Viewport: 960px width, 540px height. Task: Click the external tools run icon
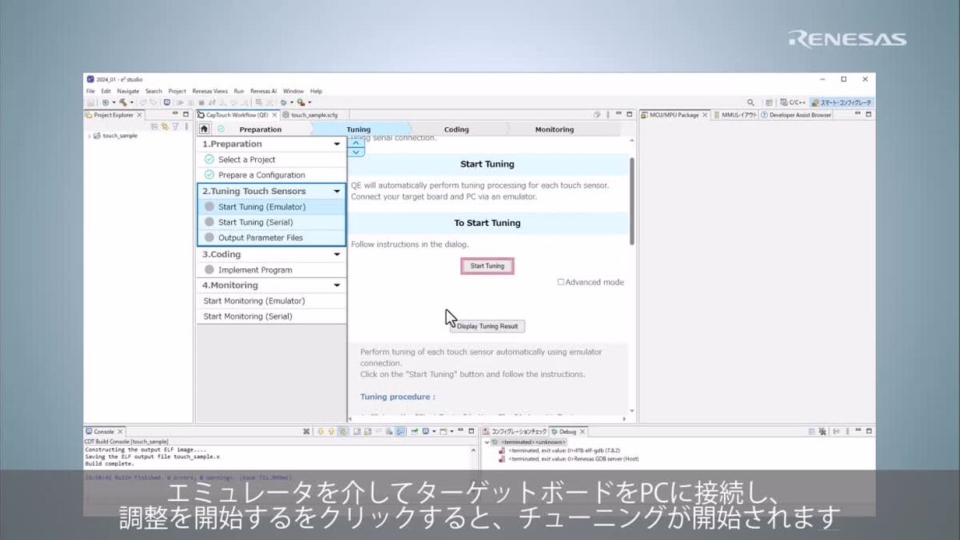(x=301, y=102)
